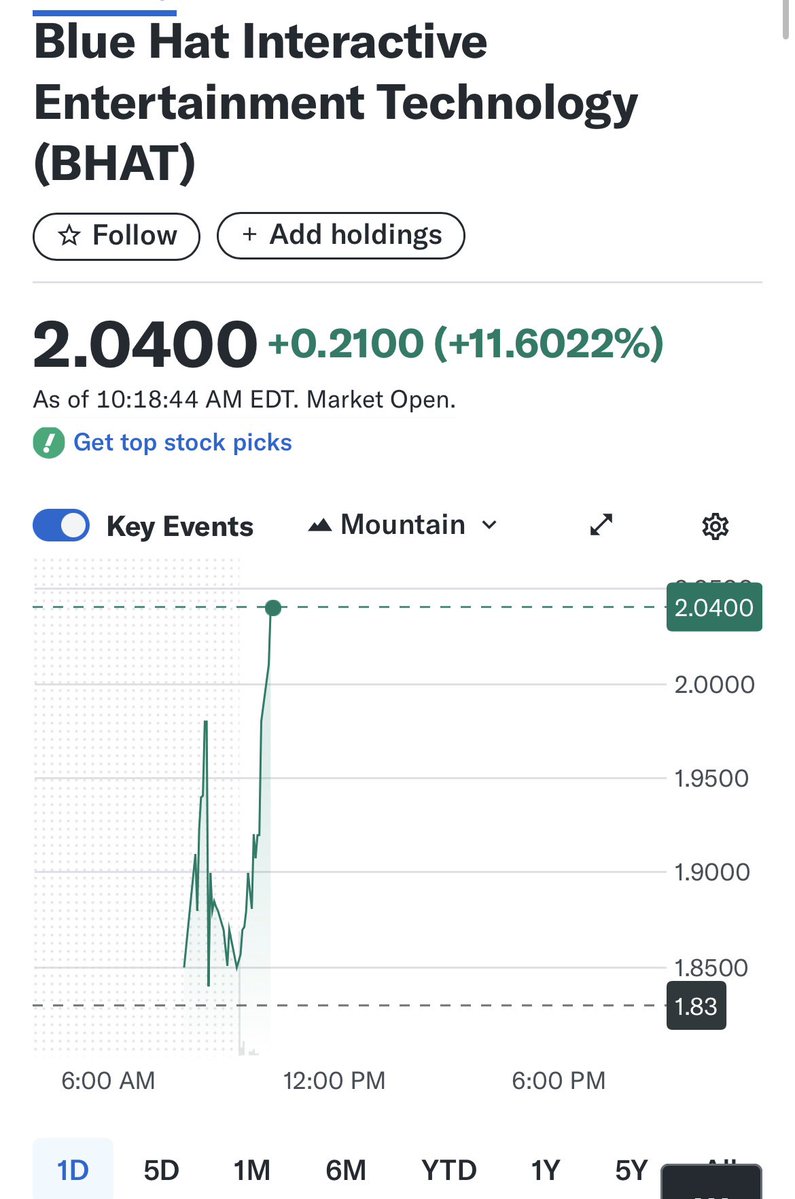Click the +0.2100 (+11.6022%) change text
The image size is (795, 1199).
point(466,343)
